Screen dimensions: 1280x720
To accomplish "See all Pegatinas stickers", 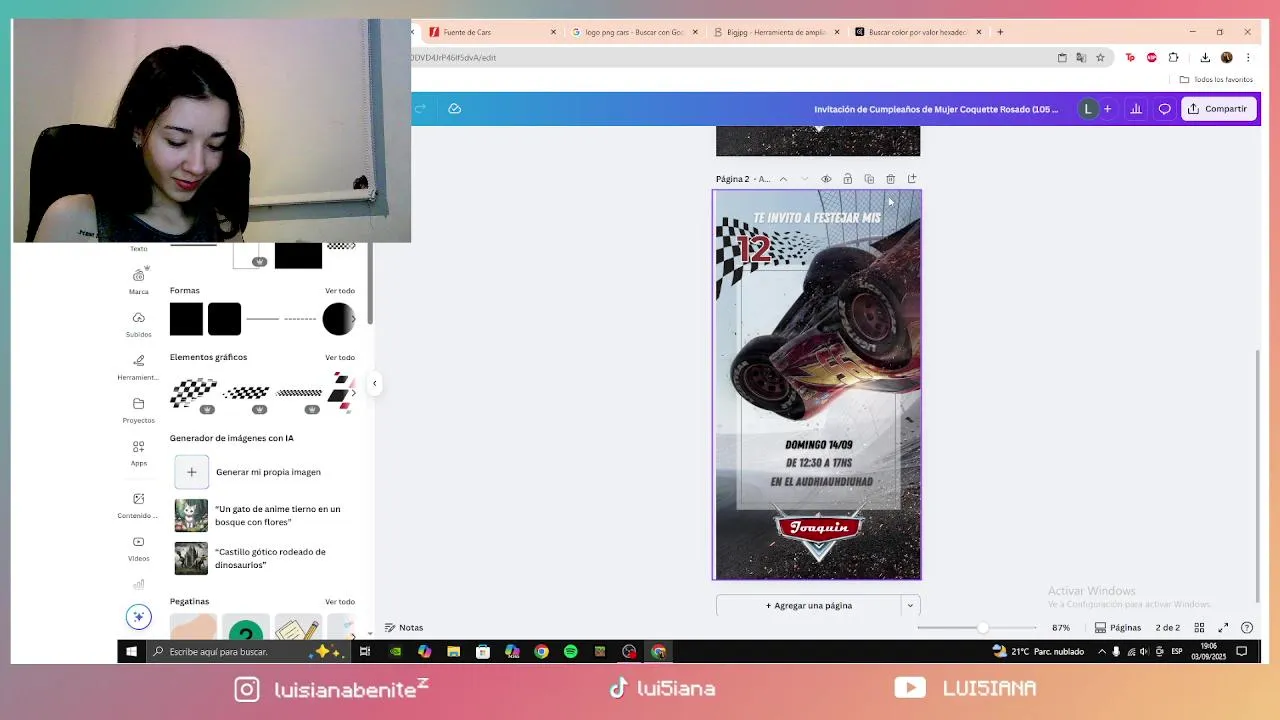I will pyautogui.click(x=340, y=602).
